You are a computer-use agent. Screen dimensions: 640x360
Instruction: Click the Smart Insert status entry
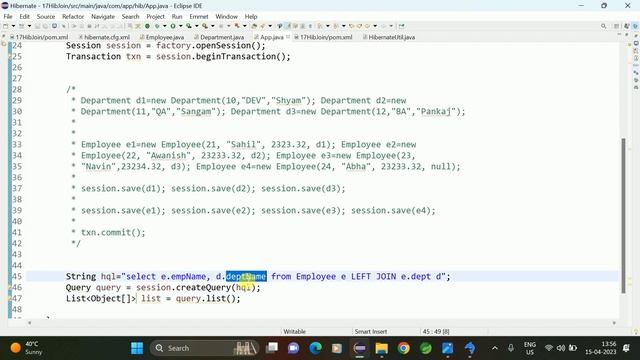point(371,331)
